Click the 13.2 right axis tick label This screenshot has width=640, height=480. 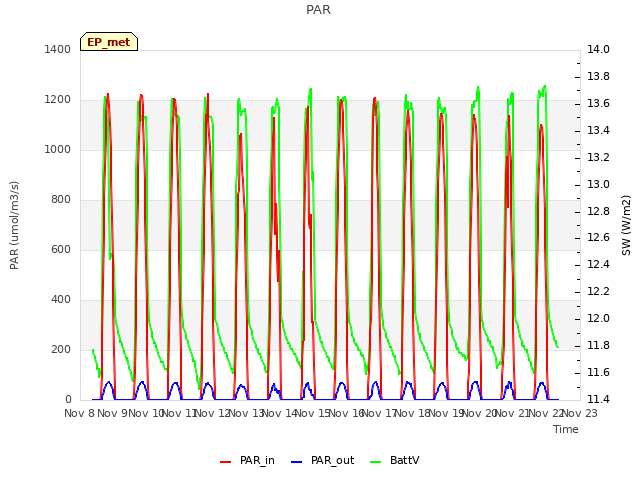pyautogui.click(x=598, y=157)
